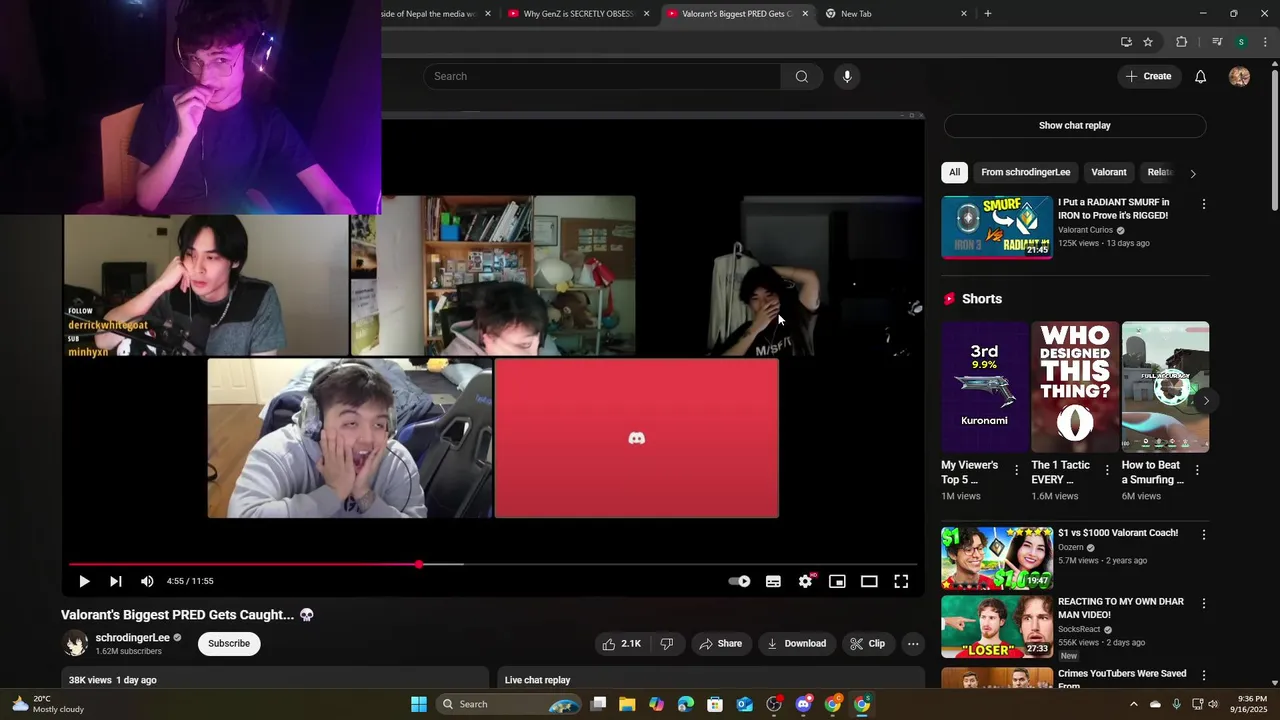Select the Valorant filter chip
The image size is (1280, 720).
click(1108, 172)
